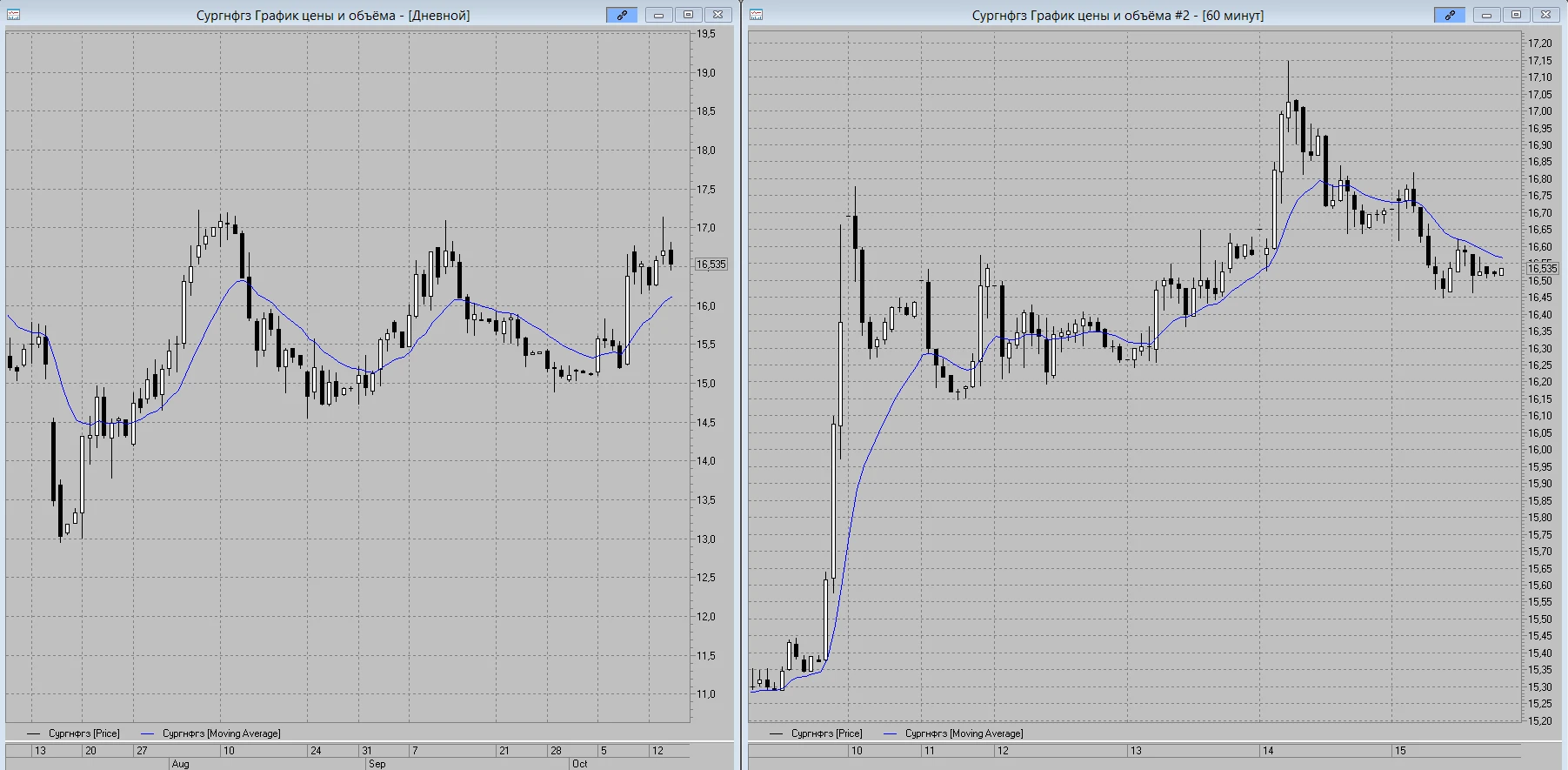
Task: Minimize the 60-minute chart window
Action: tap(1486, 15)
